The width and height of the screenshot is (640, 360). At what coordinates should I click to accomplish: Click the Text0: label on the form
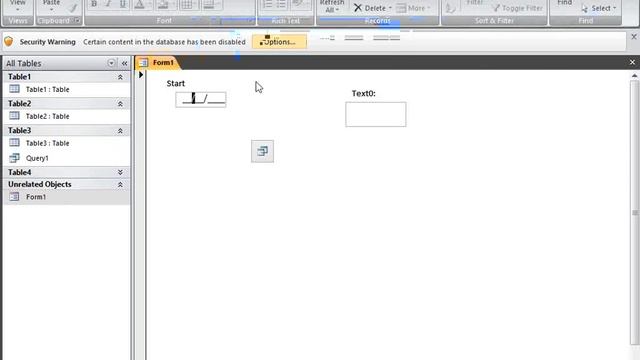(x=364, y=93)
